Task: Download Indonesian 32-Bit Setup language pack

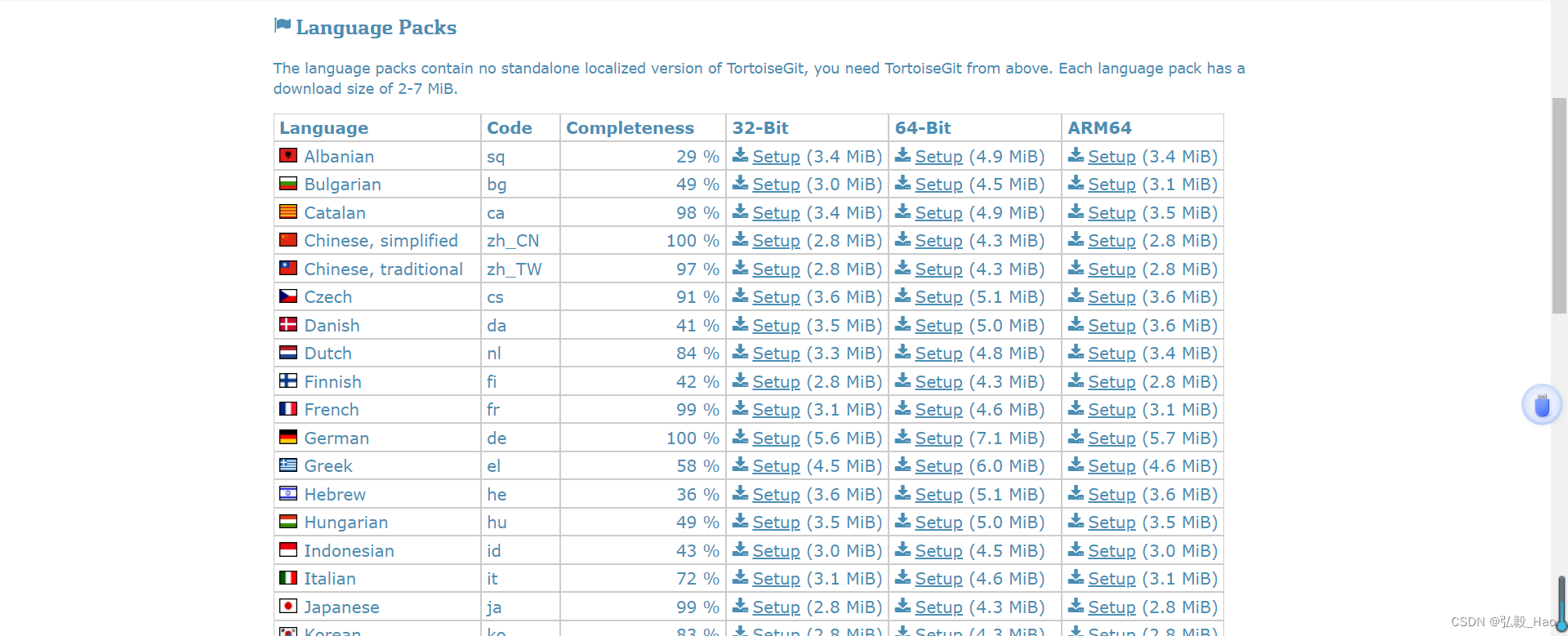Action: 776,551
